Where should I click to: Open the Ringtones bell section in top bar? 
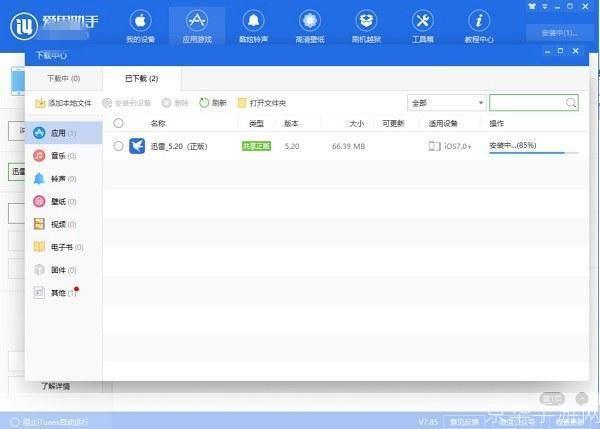click(x=253, y=26)
